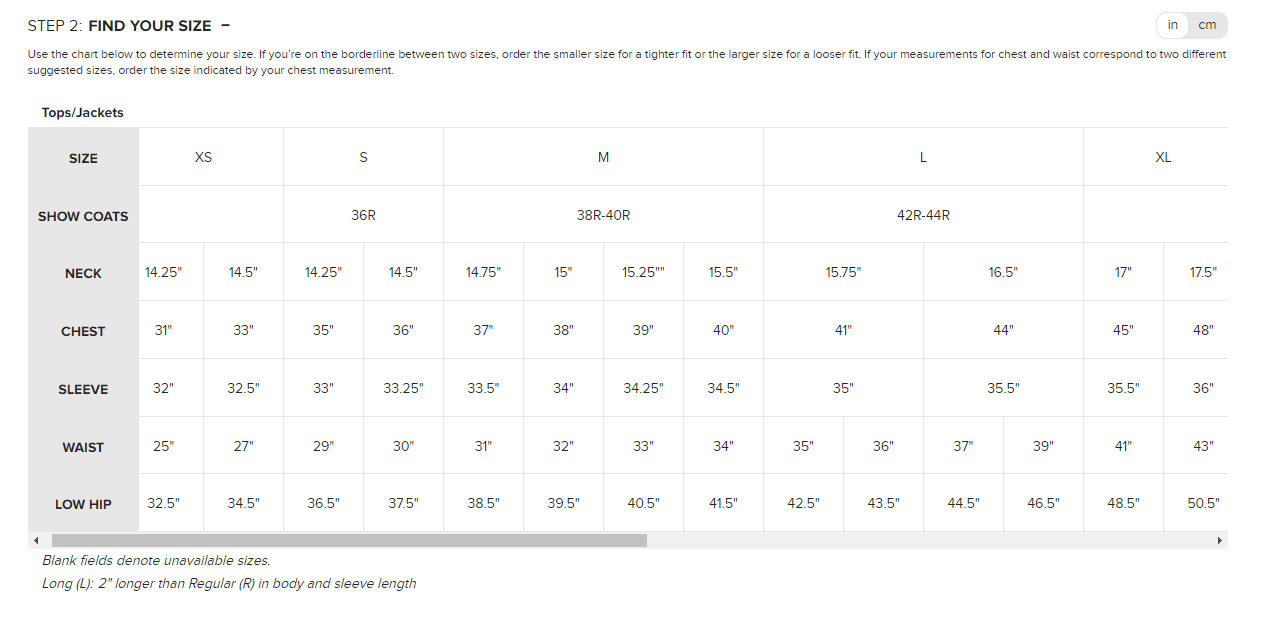Click the 38R-40R show coats cell
Viewport: 1262px width, 630px height.
[603, 215]
